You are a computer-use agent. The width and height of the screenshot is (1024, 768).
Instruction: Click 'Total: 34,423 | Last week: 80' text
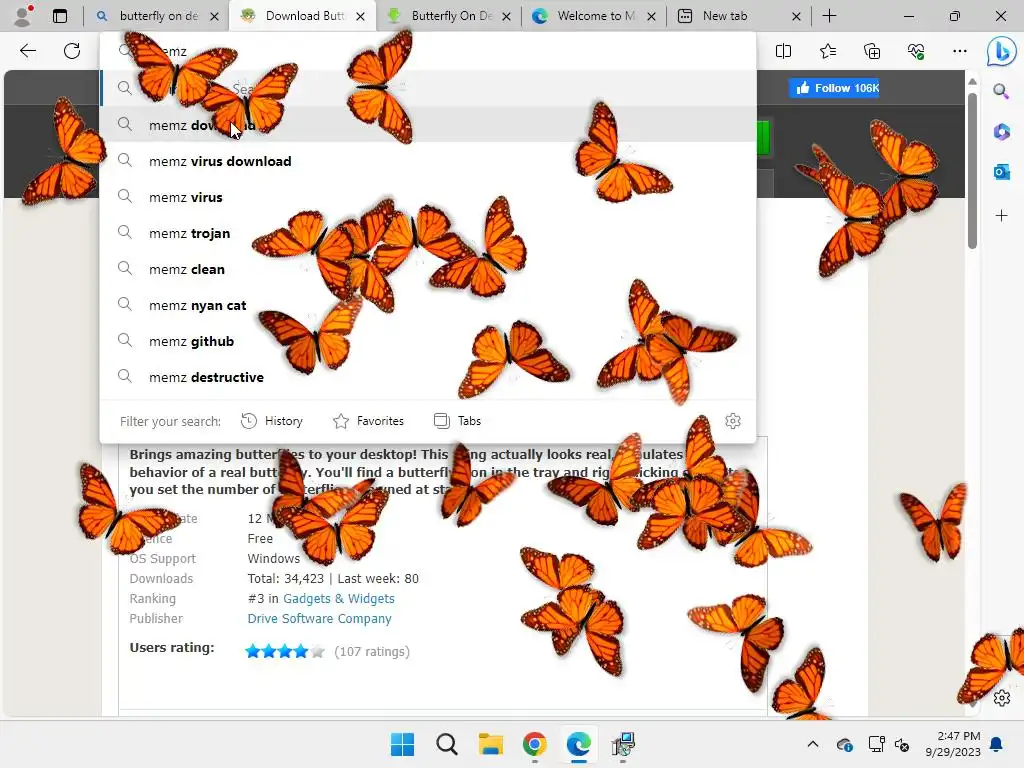pyautogui.click(x=333, y=579)
